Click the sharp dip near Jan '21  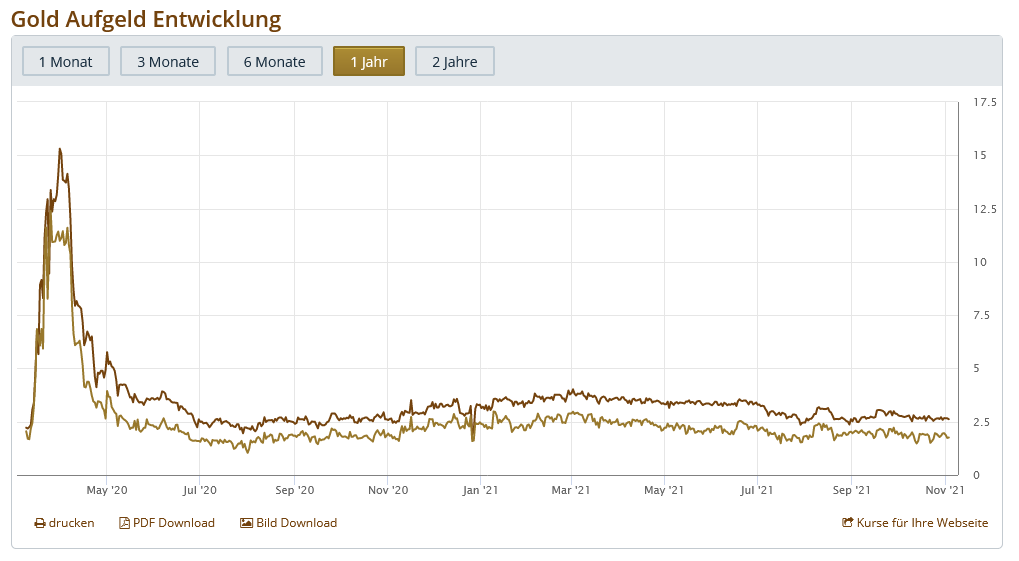(x=472, y=439)
